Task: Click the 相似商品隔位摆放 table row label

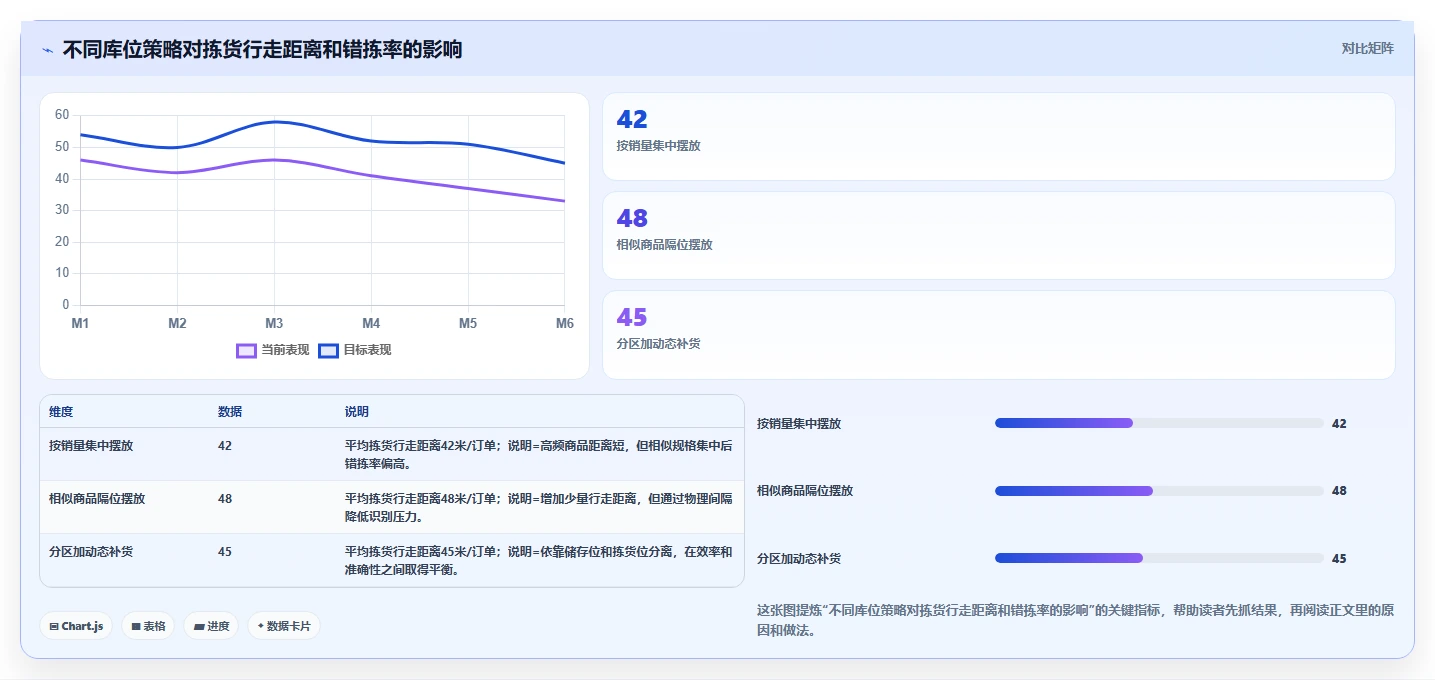Action: coord(97,498)
